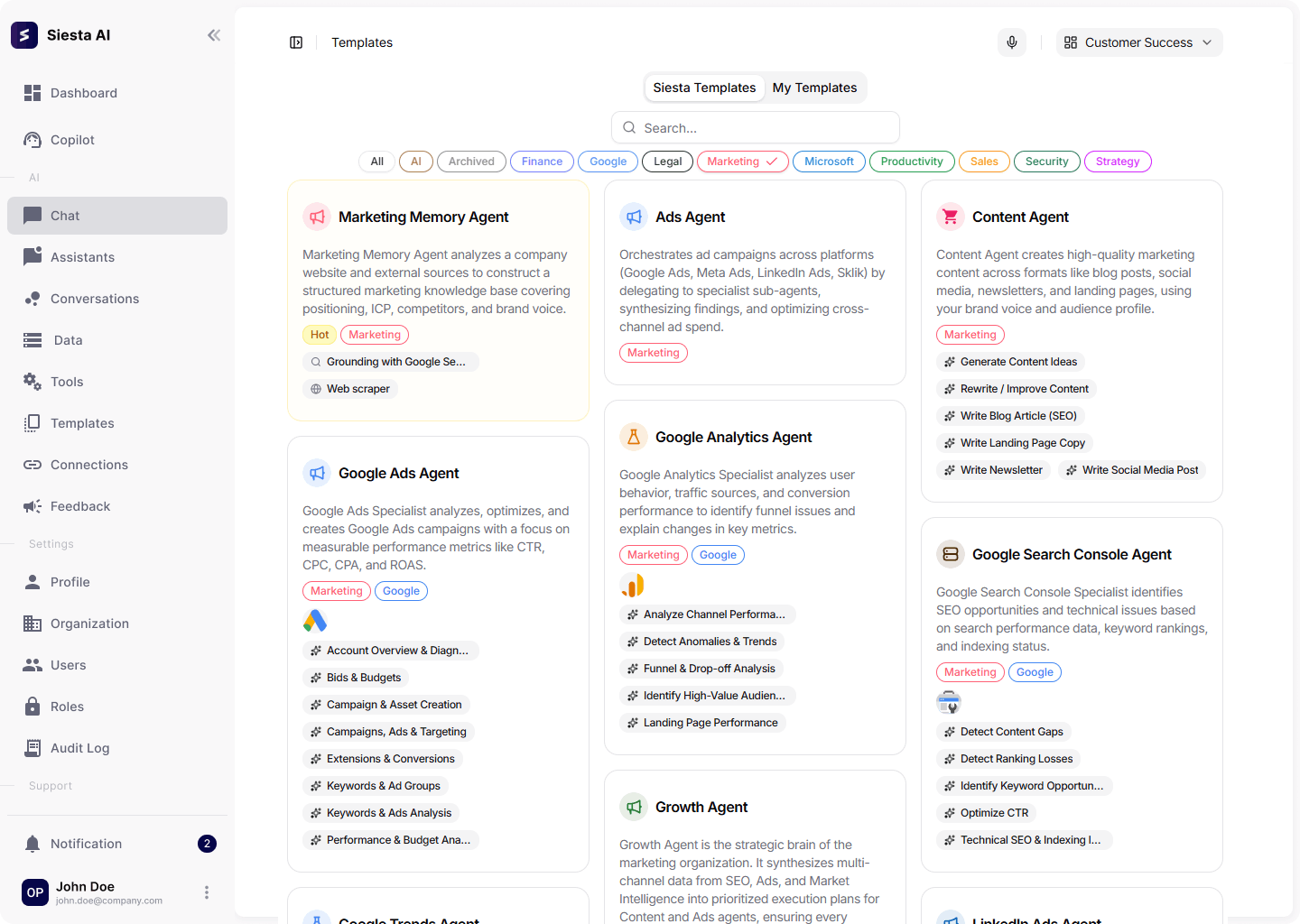
Task: Switch to My Templates tab
Action: tap(814, 88)
